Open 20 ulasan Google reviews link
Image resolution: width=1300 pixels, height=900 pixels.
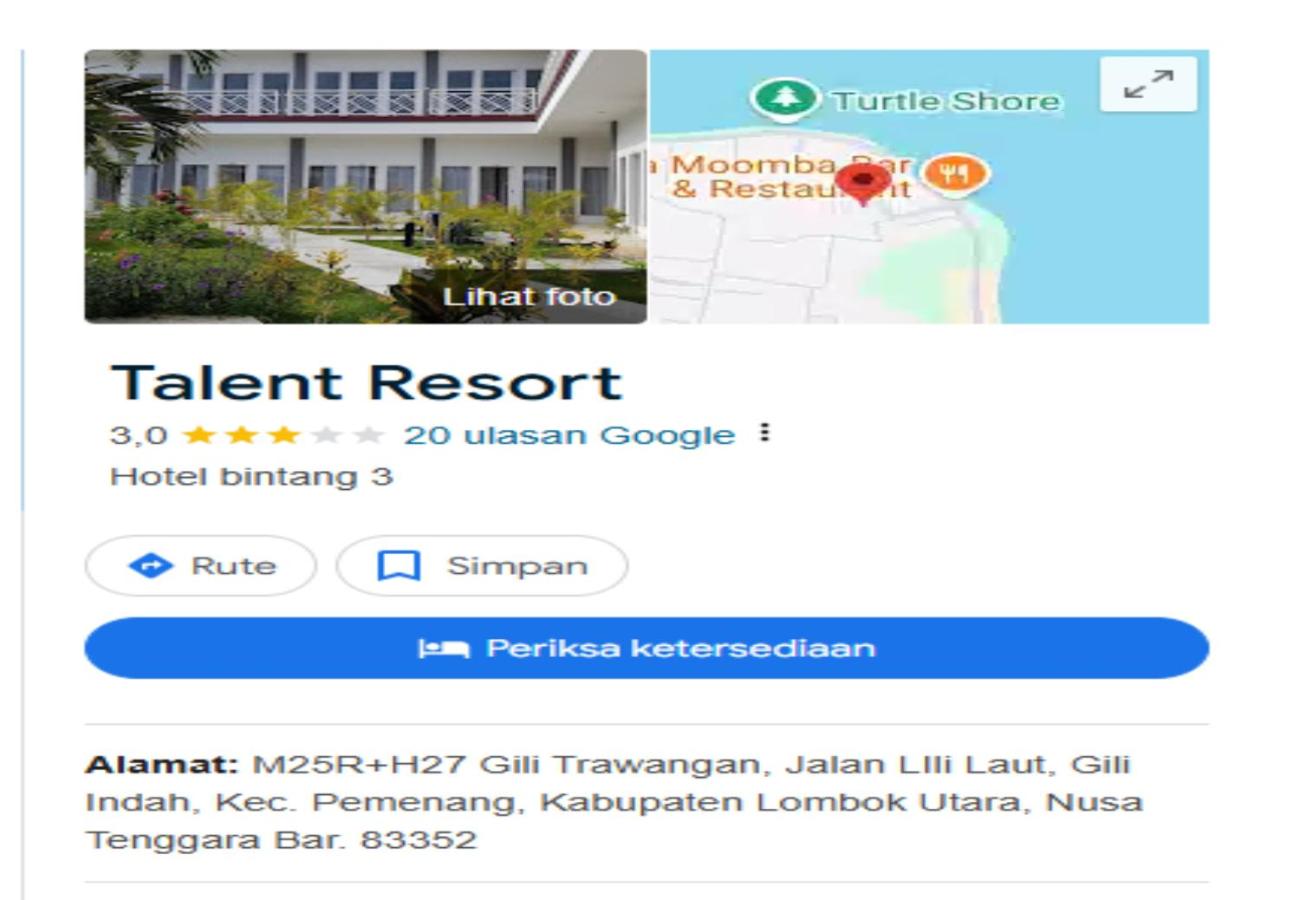569,435
